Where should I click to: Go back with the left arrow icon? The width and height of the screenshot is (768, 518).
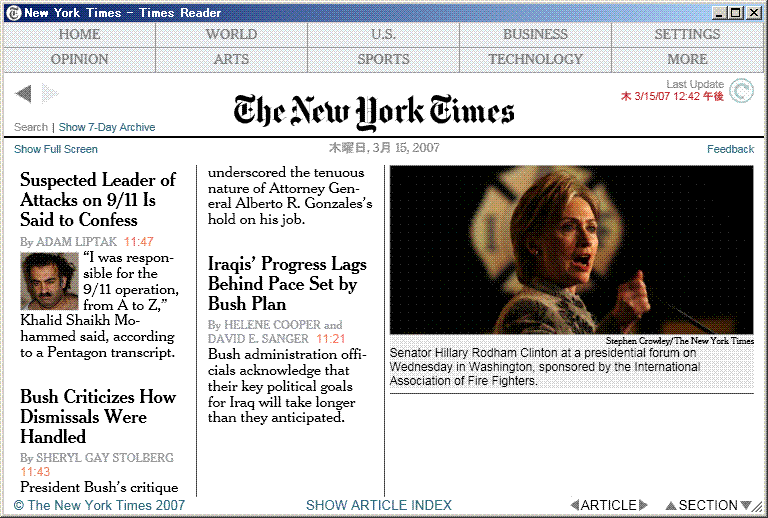pos(24,94)
